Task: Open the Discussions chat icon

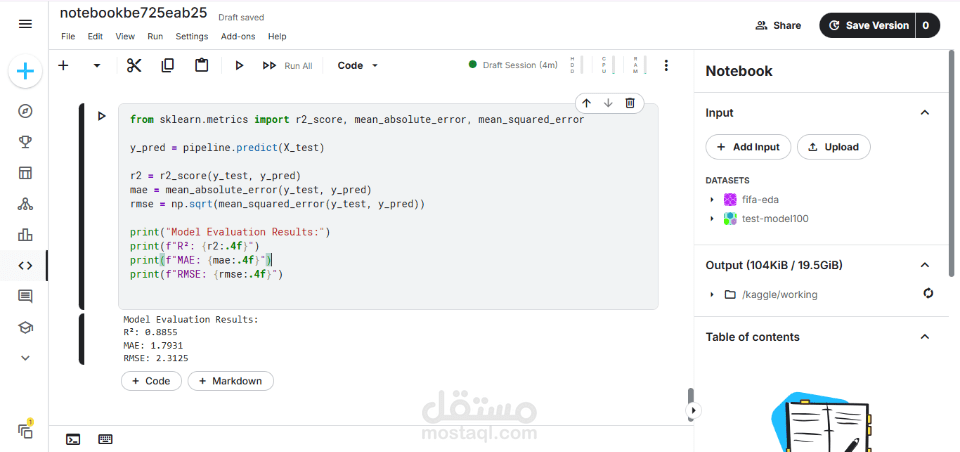Action: click(x=25, y=296)
